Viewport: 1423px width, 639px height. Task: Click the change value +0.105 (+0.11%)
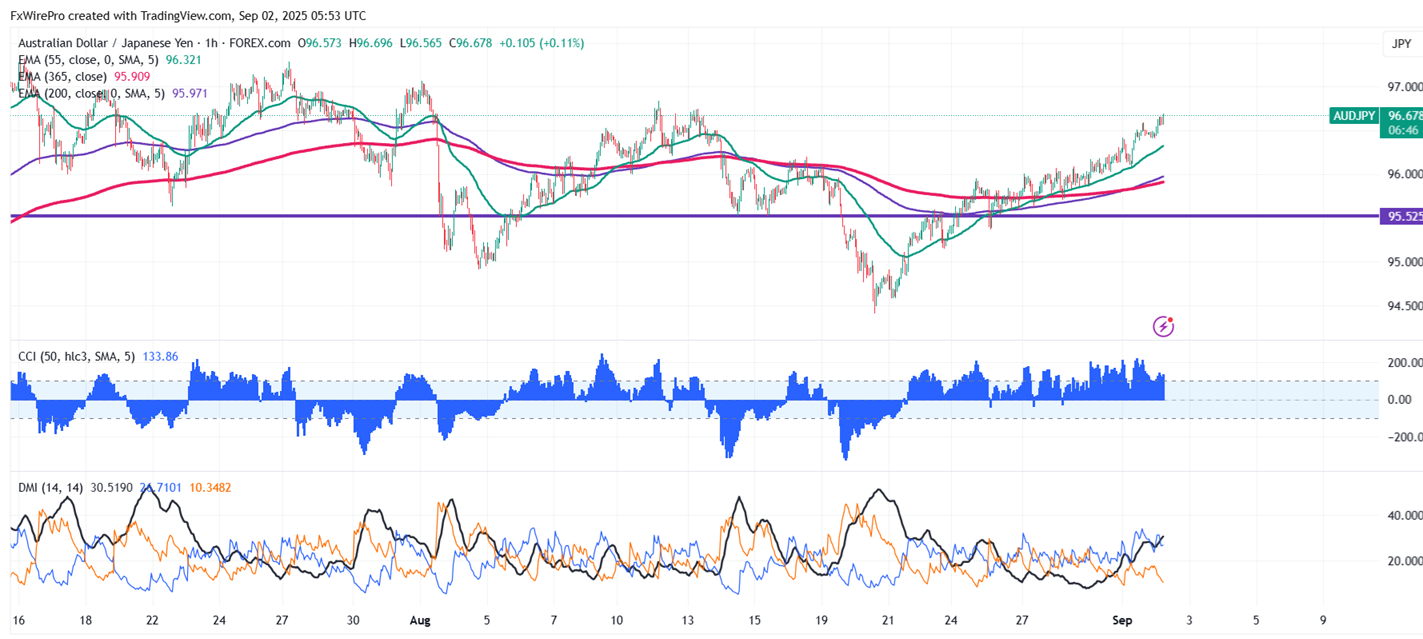tap(541, 43)
